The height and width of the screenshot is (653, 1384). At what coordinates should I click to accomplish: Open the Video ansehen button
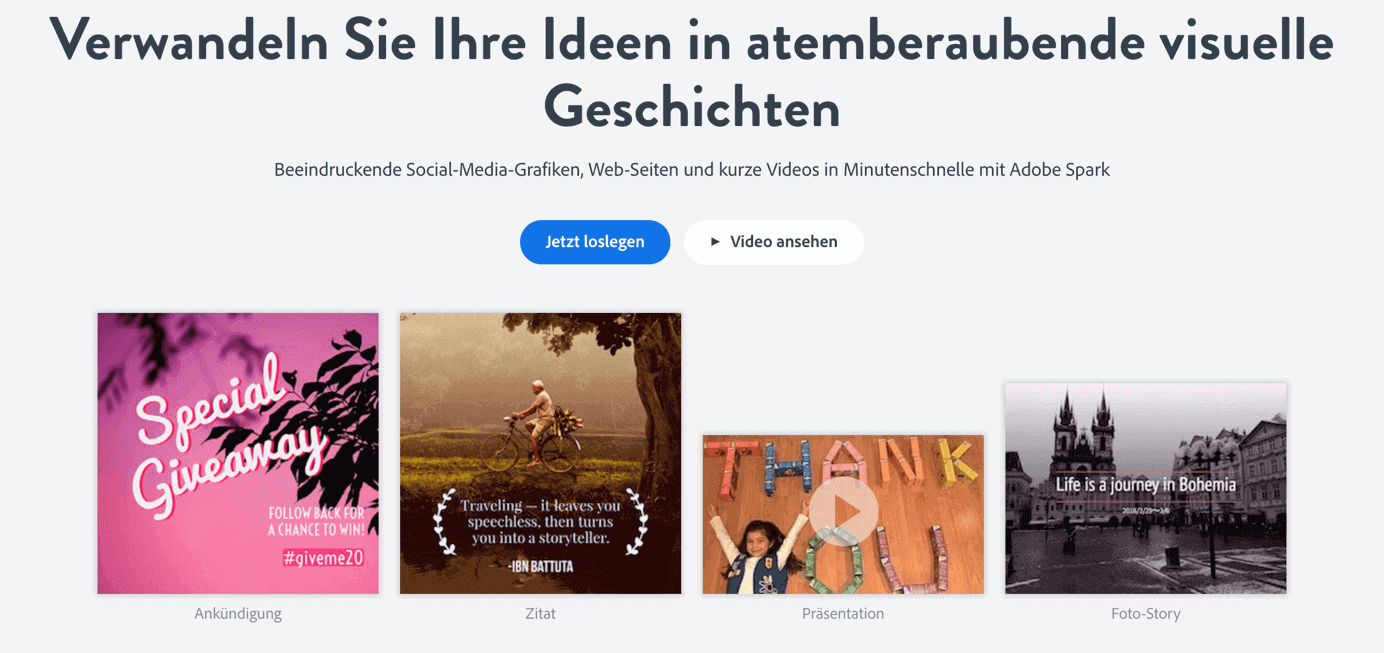click(x=774, y=242)
